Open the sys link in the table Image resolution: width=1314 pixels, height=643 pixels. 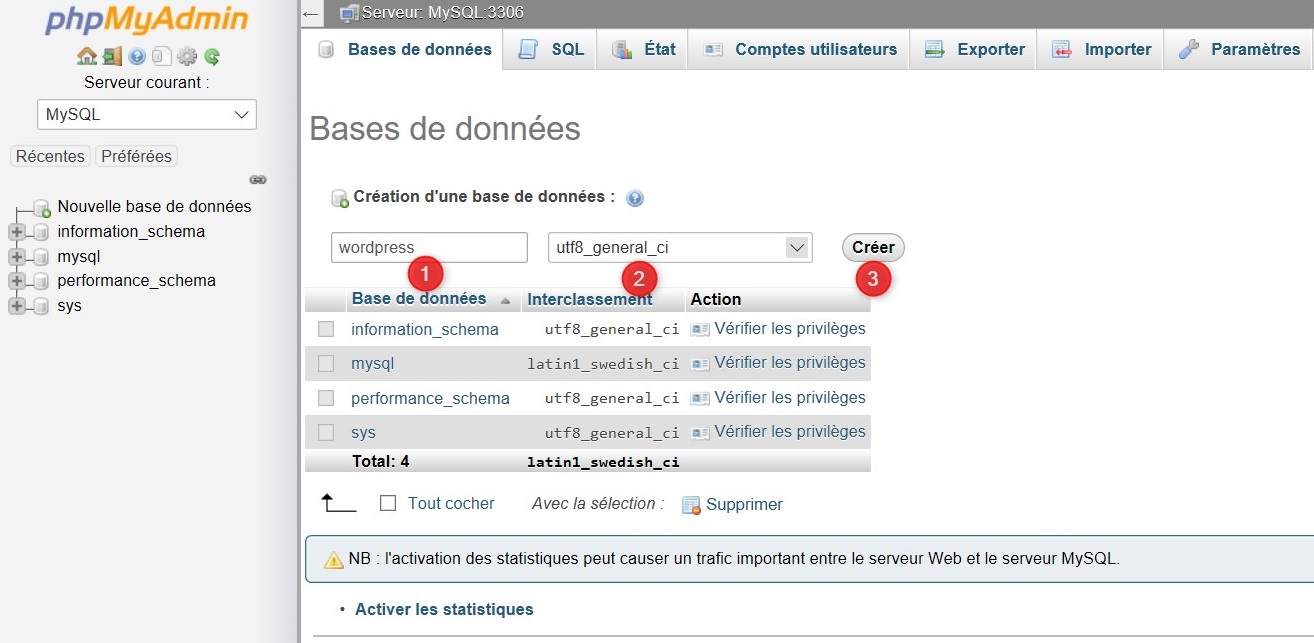(x=363, y=432)
